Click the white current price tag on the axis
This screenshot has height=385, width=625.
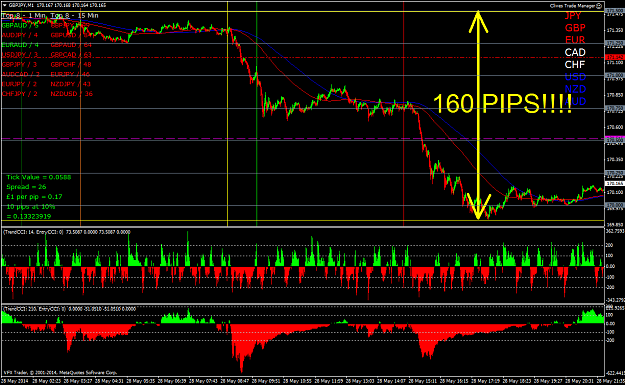614,184
